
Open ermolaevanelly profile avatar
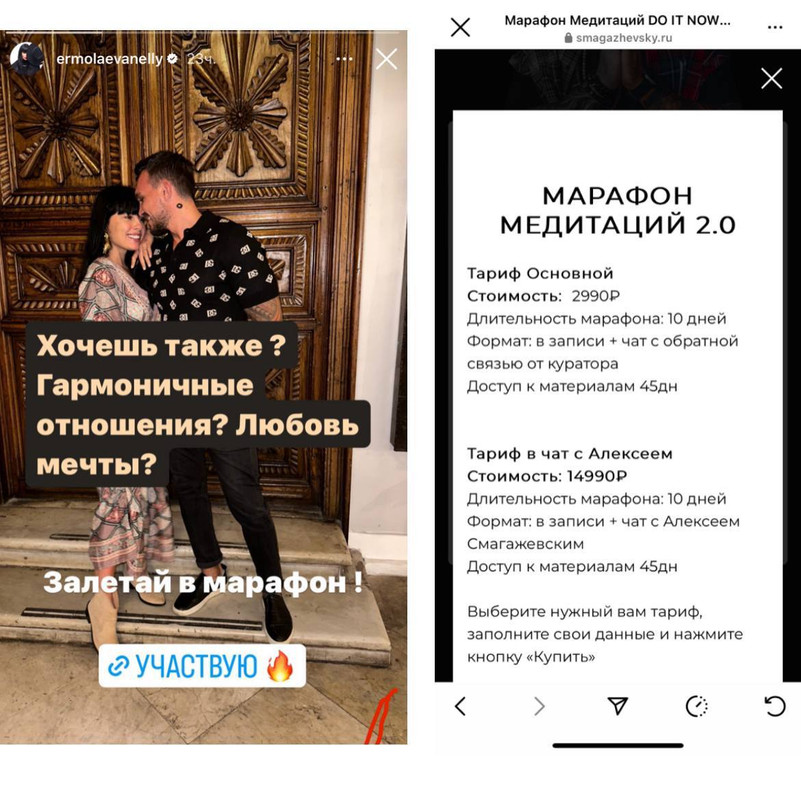(x=26, y=59)
